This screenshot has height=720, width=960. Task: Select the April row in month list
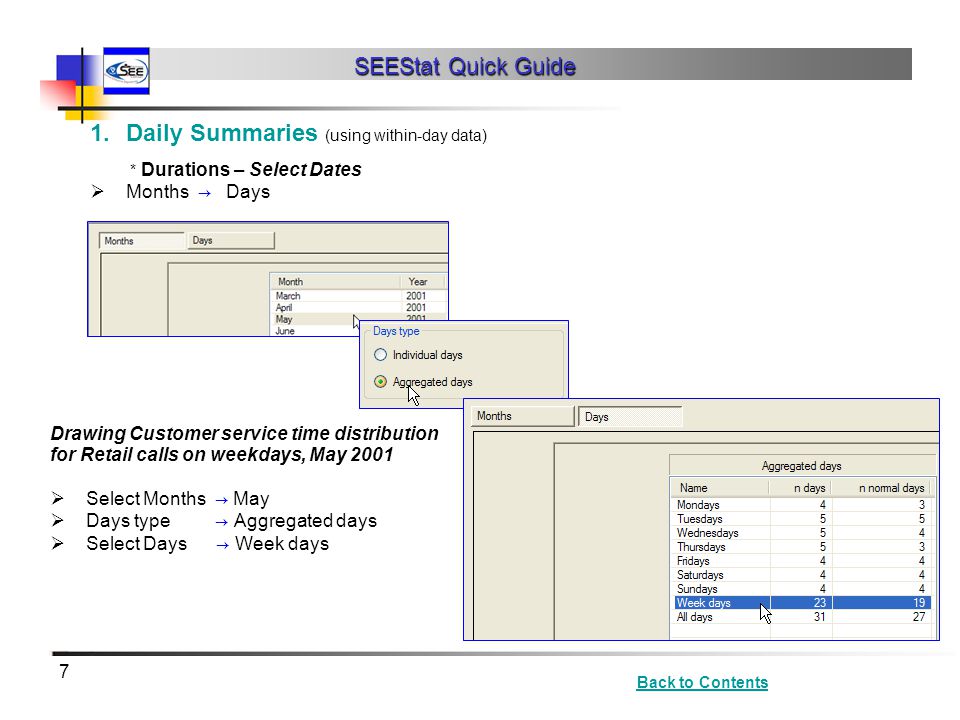pos(358,307)
